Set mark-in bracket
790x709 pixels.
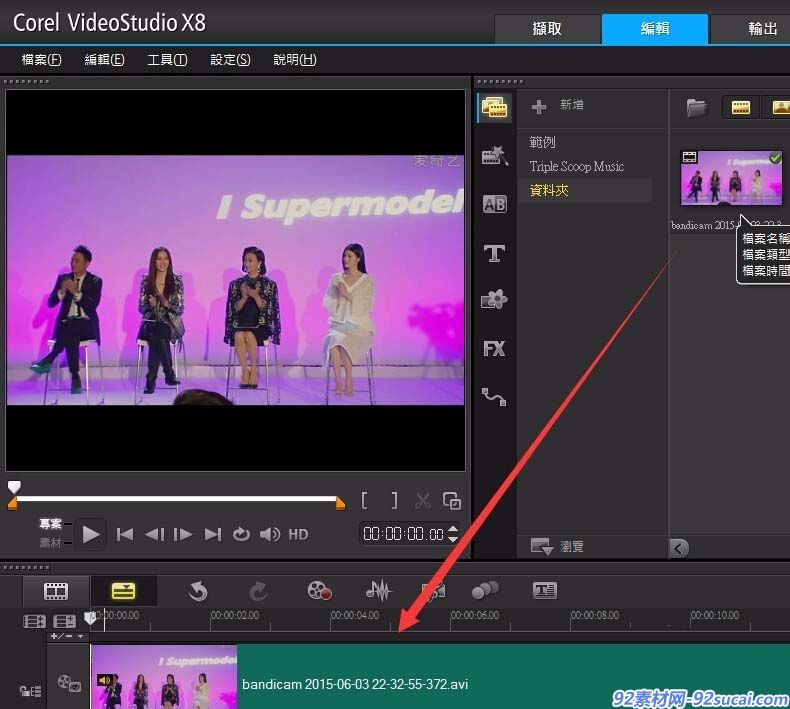[364, 500]
